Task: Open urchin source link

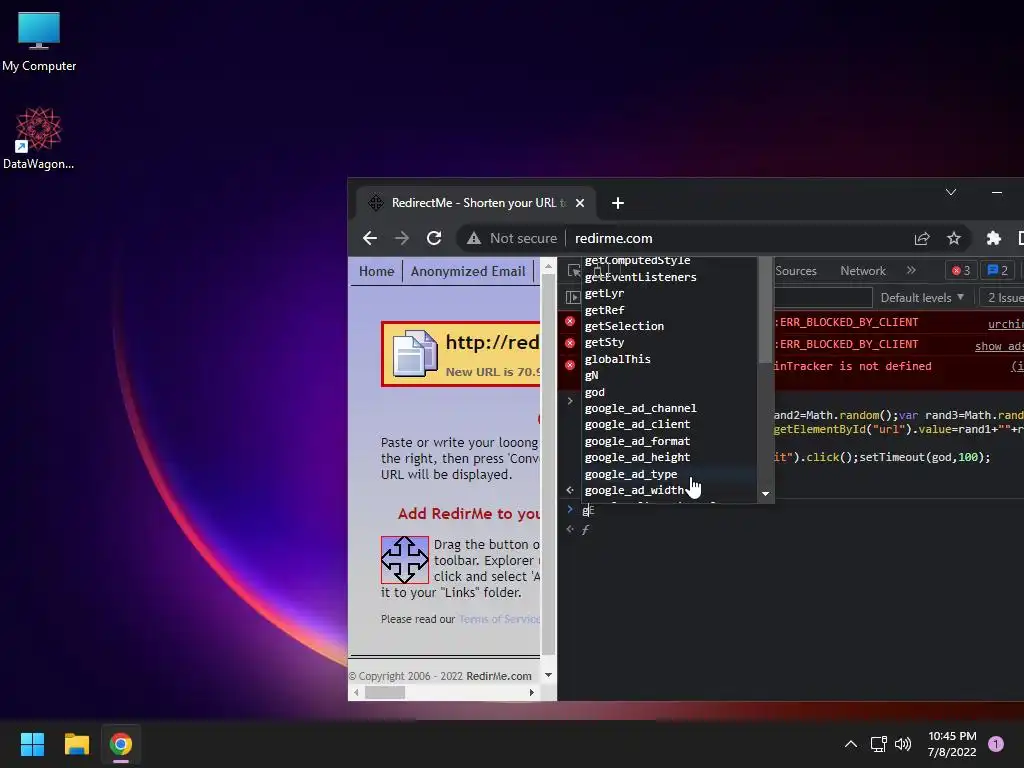Action: tap(1005, 324)
